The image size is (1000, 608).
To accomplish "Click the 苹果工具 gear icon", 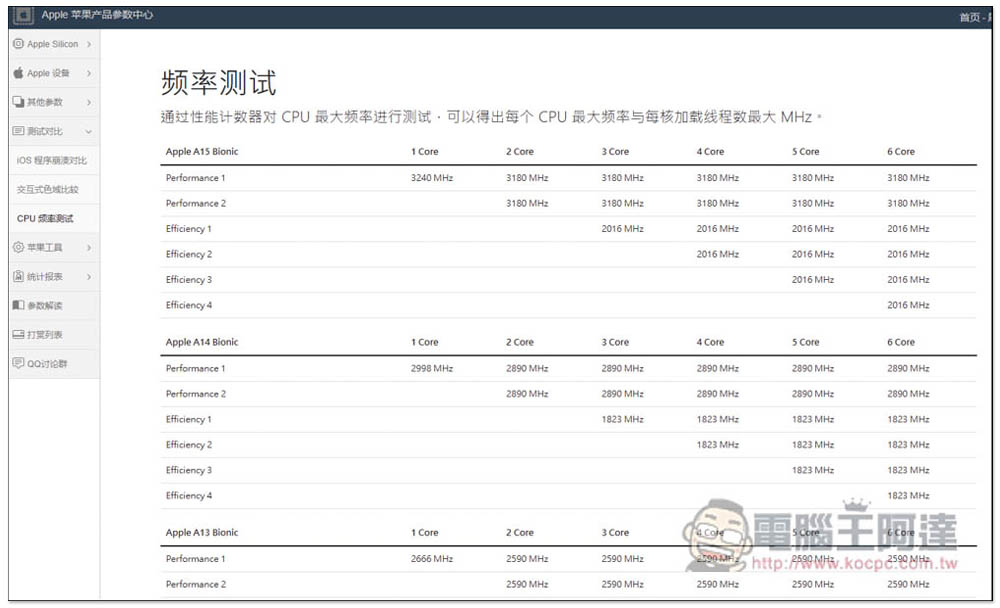I will point(18,247).
